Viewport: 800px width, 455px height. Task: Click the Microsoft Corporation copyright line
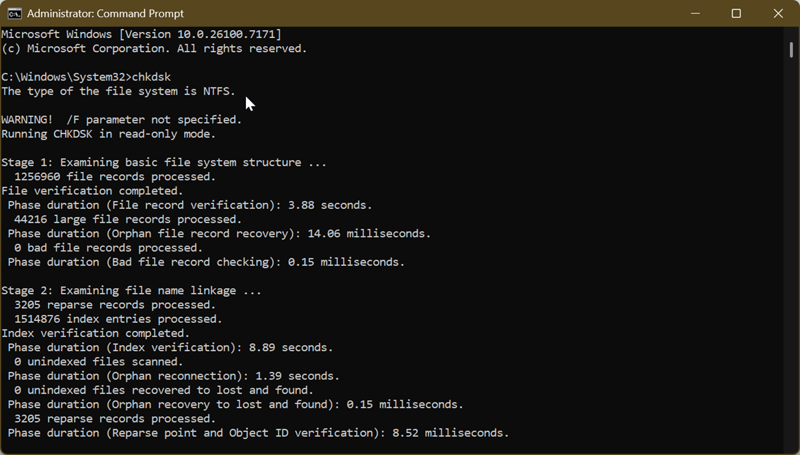[154, 48]
